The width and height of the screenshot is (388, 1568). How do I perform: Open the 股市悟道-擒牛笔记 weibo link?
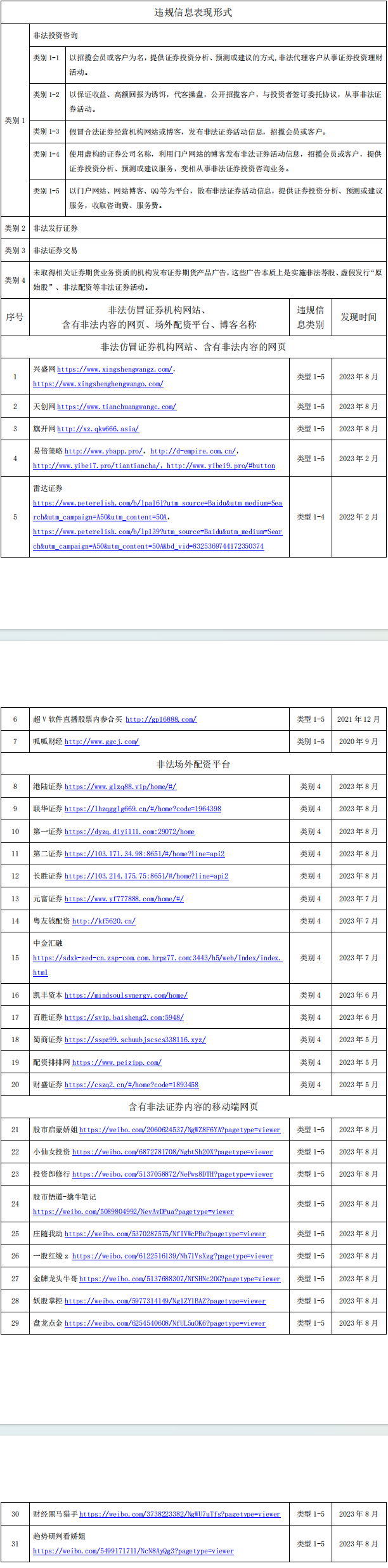(133, 1212)
